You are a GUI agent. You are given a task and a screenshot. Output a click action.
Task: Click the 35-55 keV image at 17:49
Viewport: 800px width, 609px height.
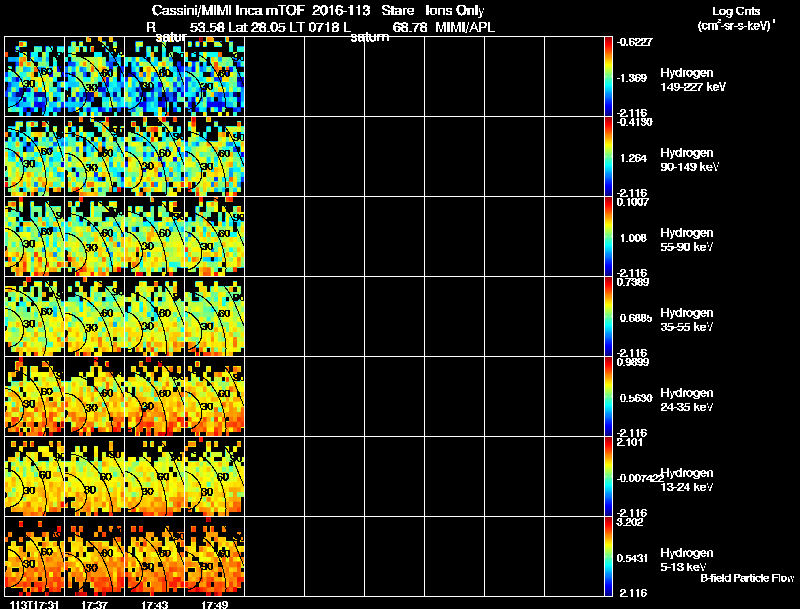[x=215, y=317]
